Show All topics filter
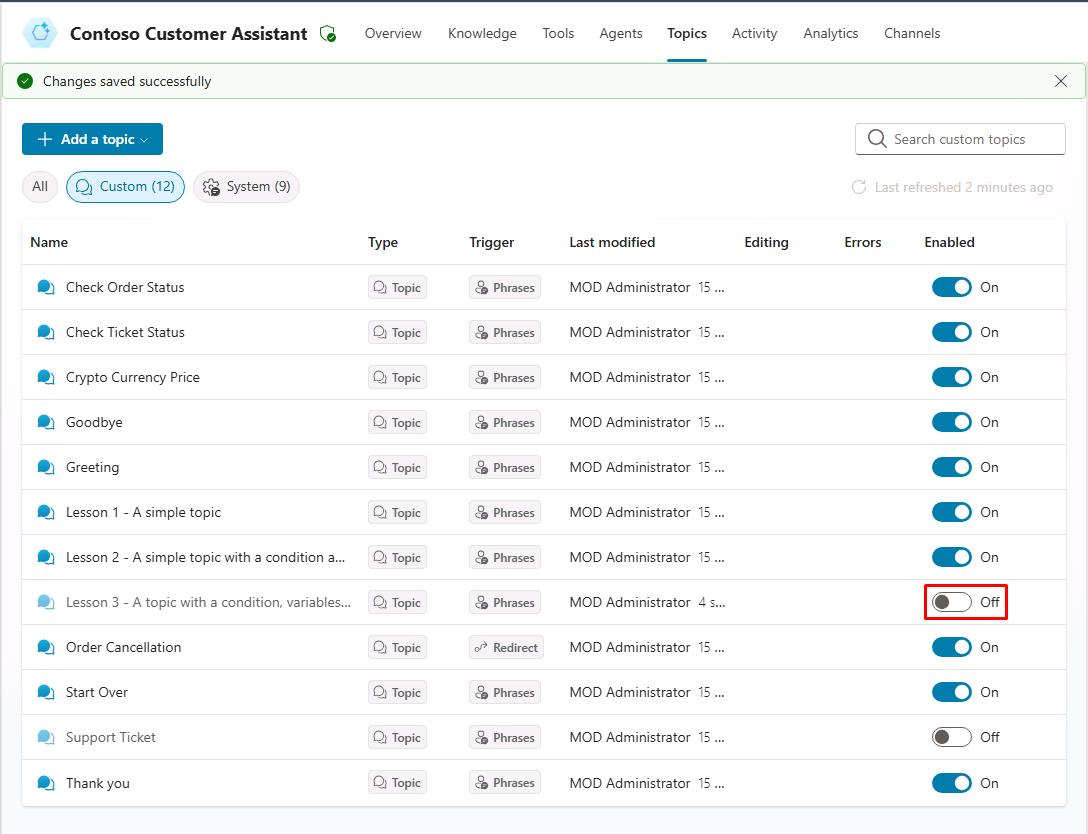 (x=40, y=187)
